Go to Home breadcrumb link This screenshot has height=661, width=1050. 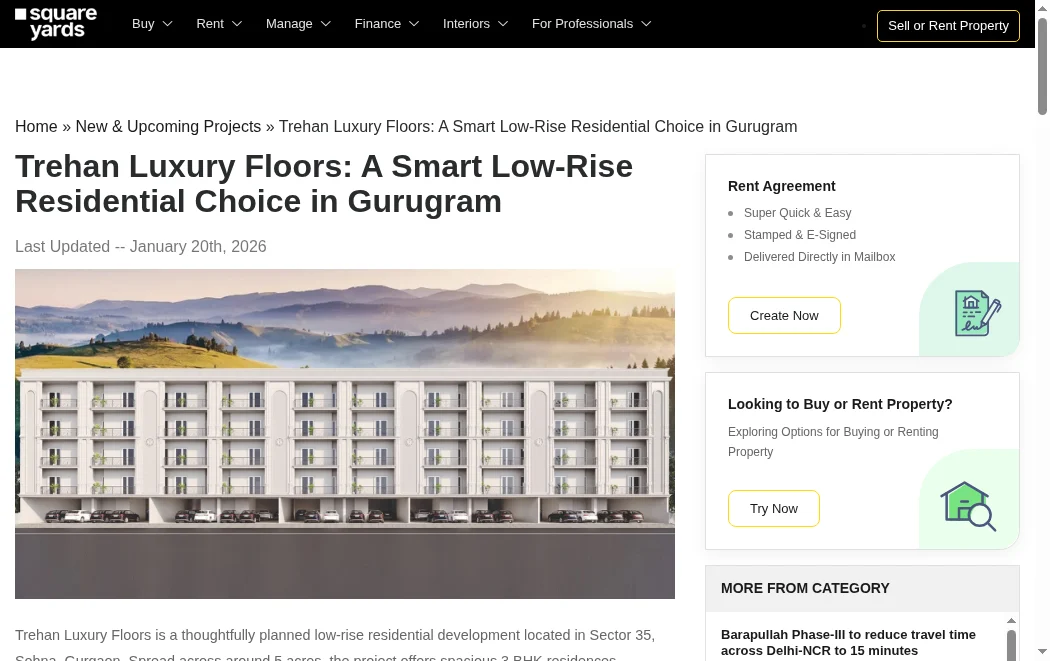point(36,127)
